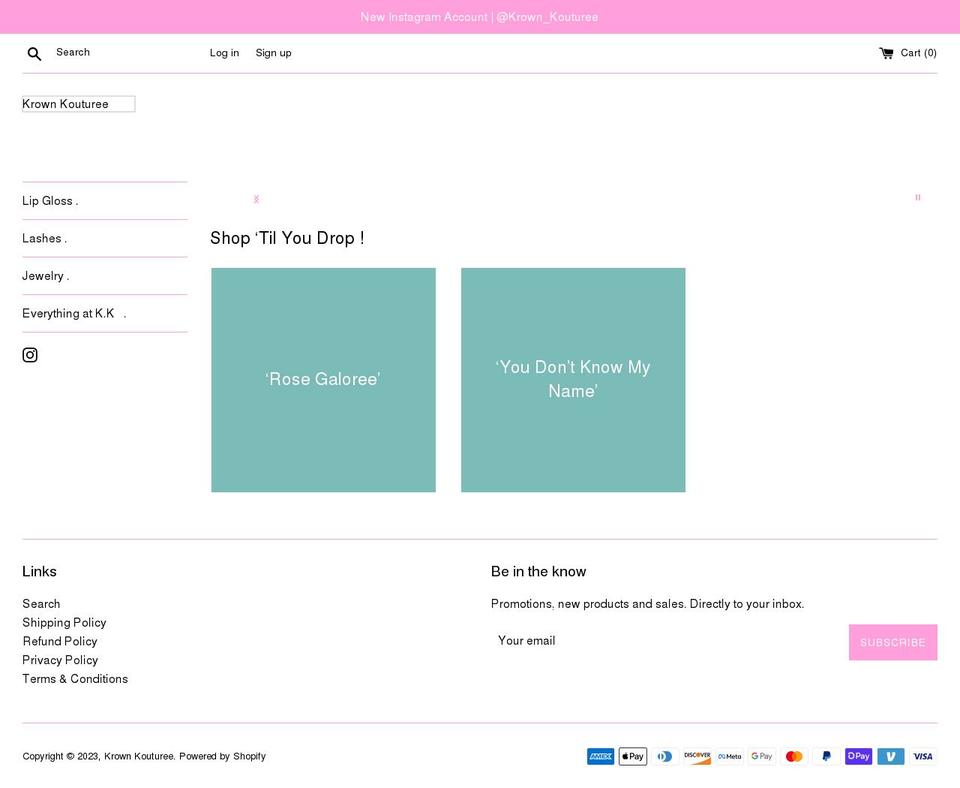The image size is (960, 788).
Task: Open the 'Rose Galoree' collection
Action: click(x=323, y=379)
